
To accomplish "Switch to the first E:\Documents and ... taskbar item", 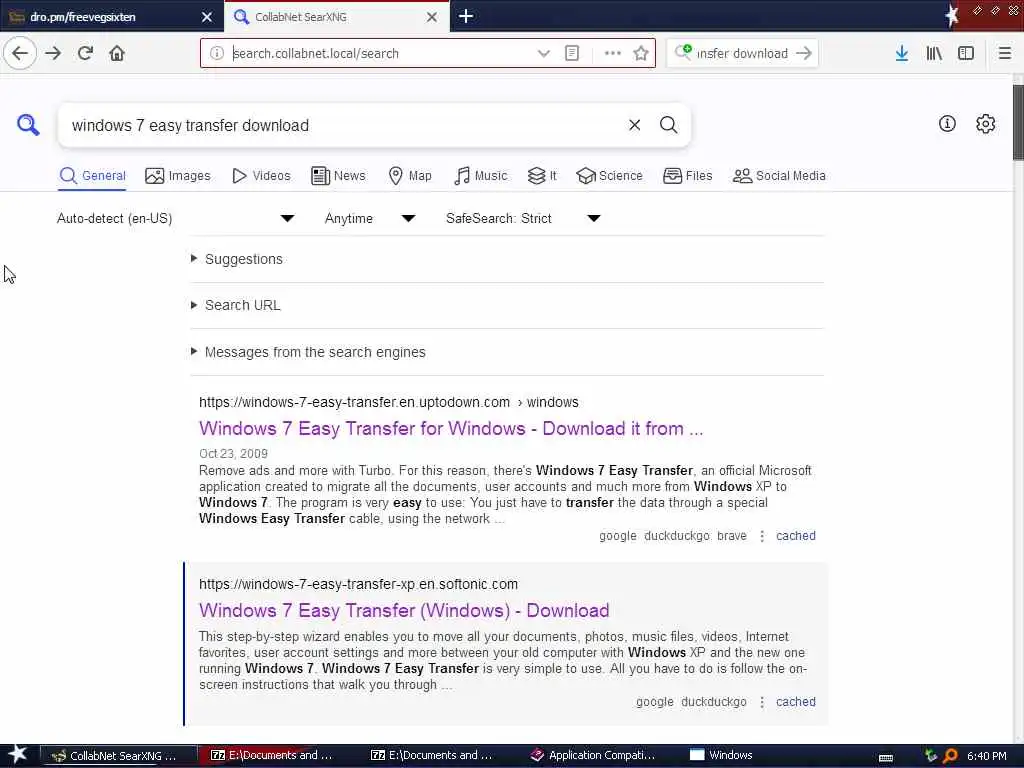I will [x=272, y=756].
